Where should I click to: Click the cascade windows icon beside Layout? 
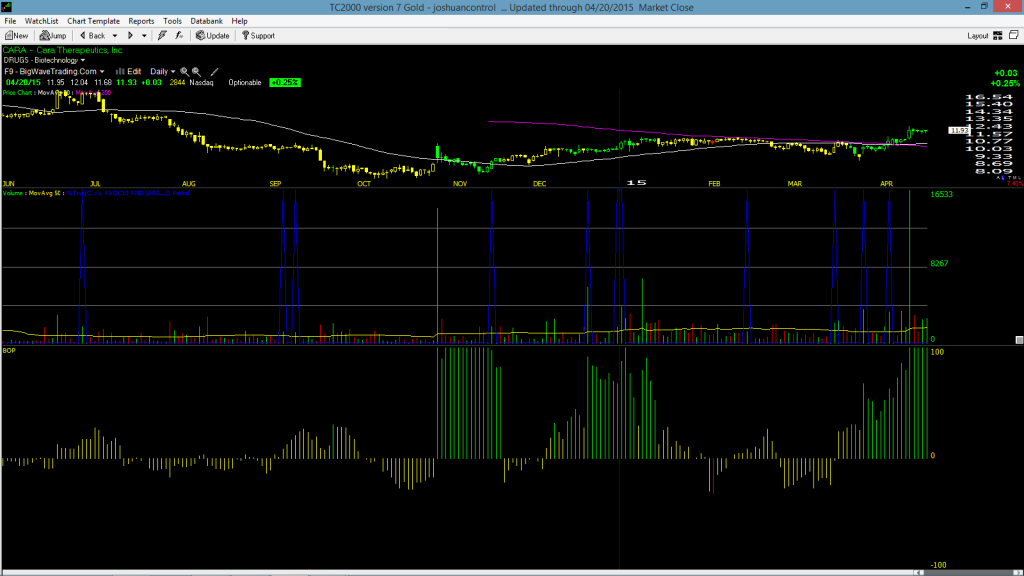tap(1014, 35)
